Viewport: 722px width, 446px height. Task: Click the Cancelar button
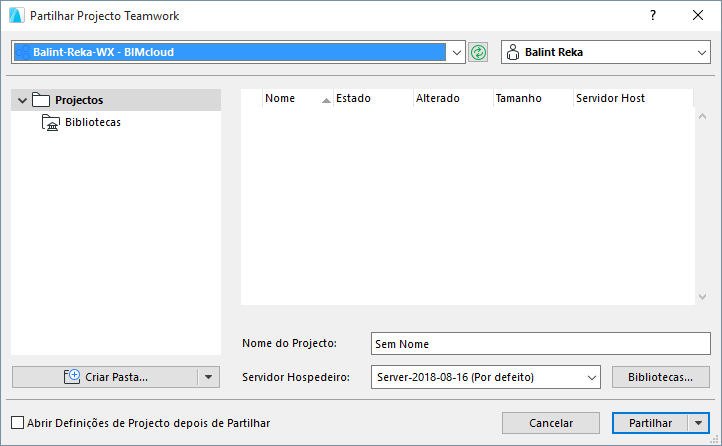pos(551,423)
